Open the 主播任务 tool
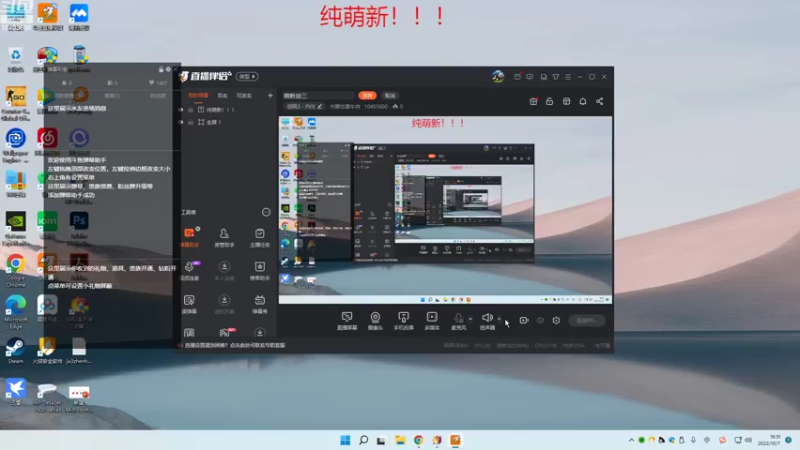This screenshot has width=800, height=450. point(260,237)
